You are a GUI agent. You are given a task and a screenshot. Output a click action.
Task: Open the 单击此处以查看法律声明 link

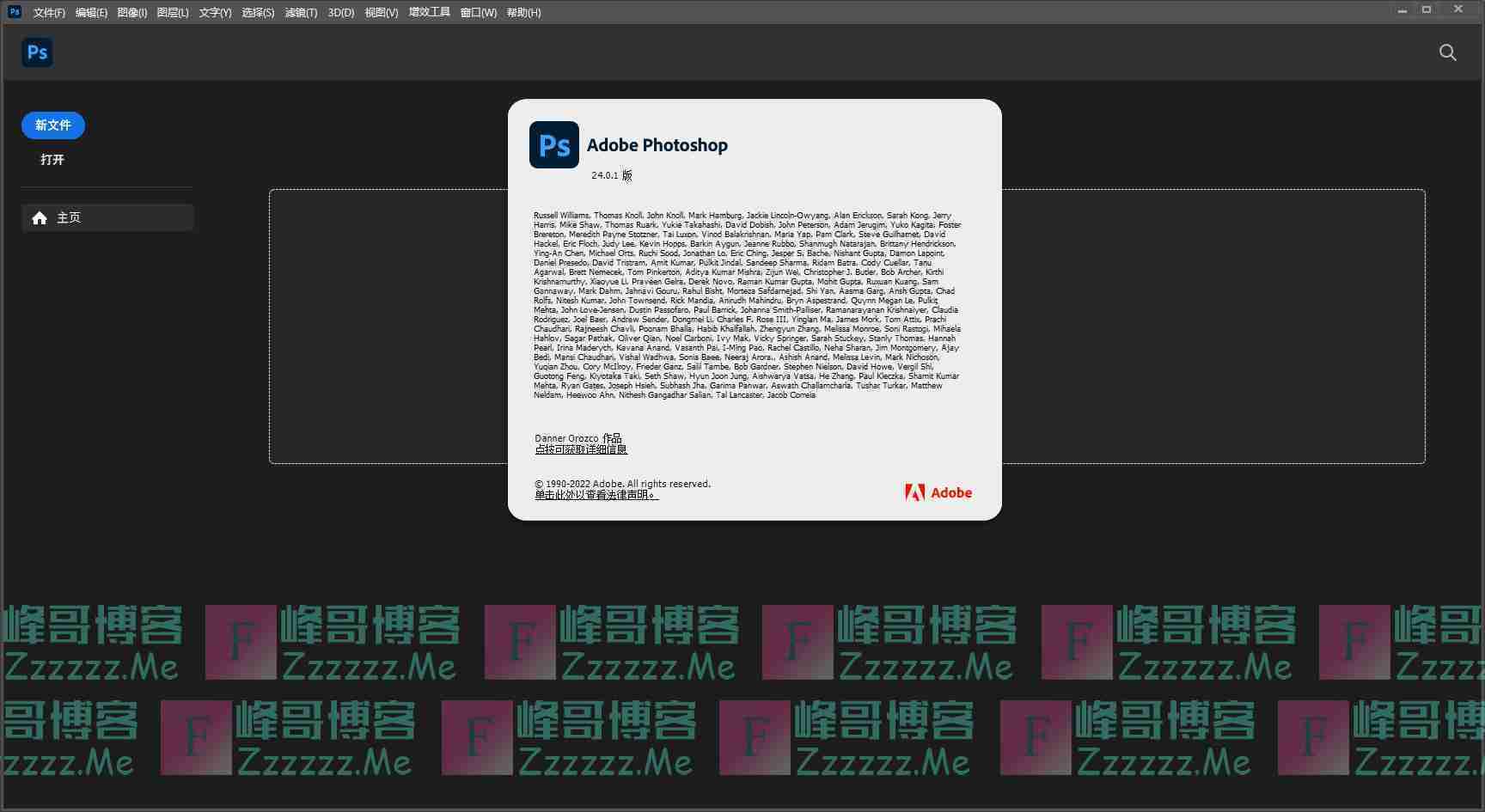[596, 495]
